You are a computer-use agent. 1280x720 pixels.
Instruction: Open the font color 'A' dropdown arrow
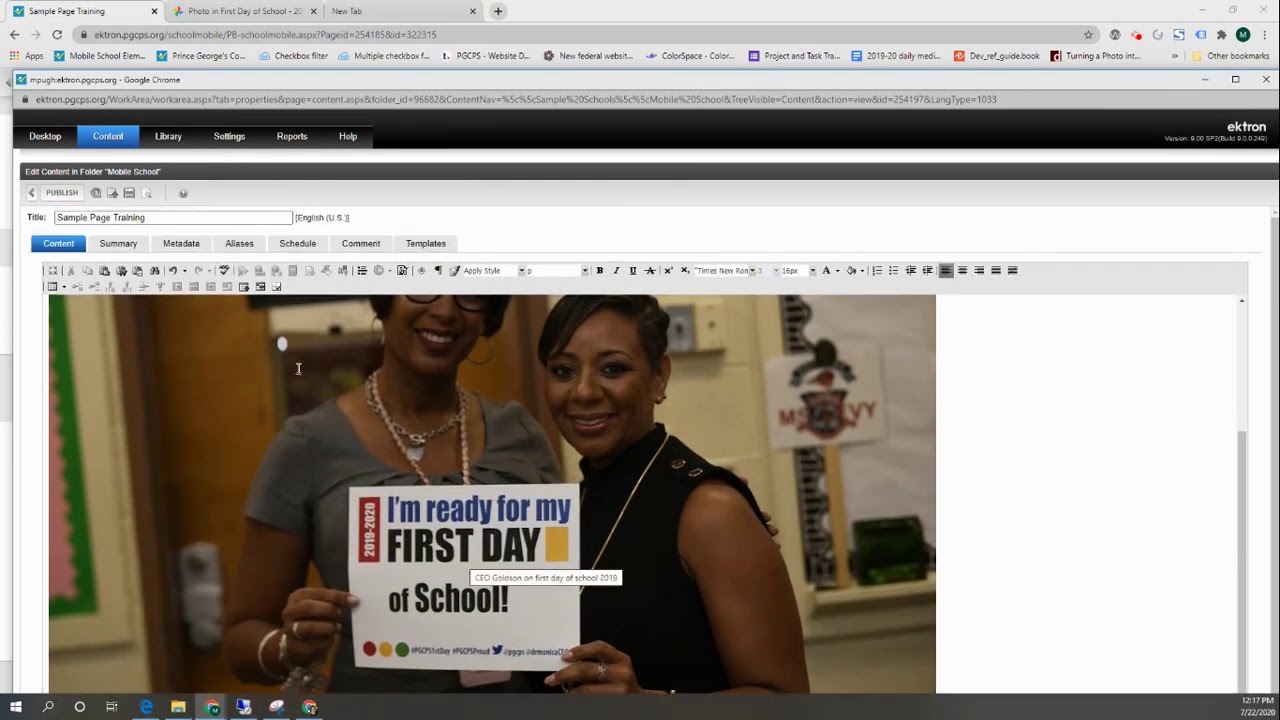838,271
